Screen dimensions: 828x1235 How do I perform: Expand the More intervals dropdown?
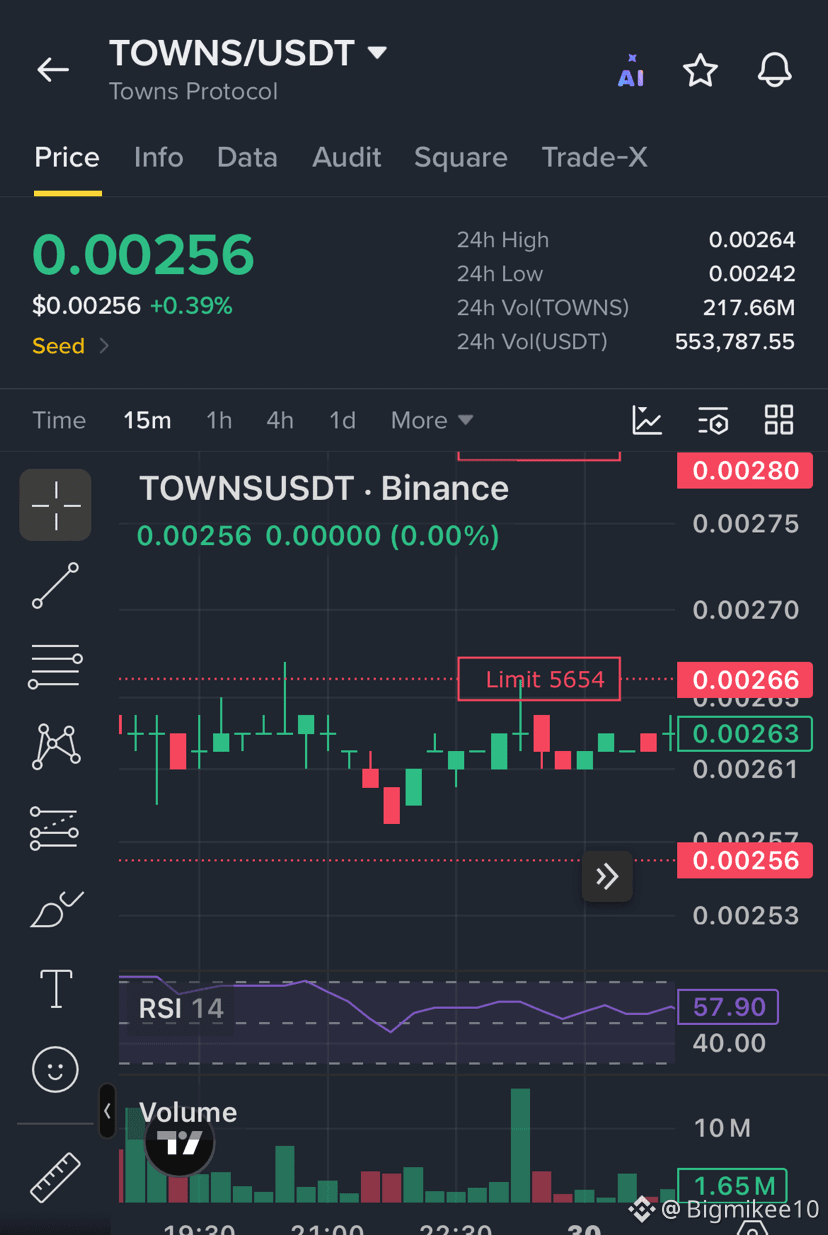tap(432, 420)
